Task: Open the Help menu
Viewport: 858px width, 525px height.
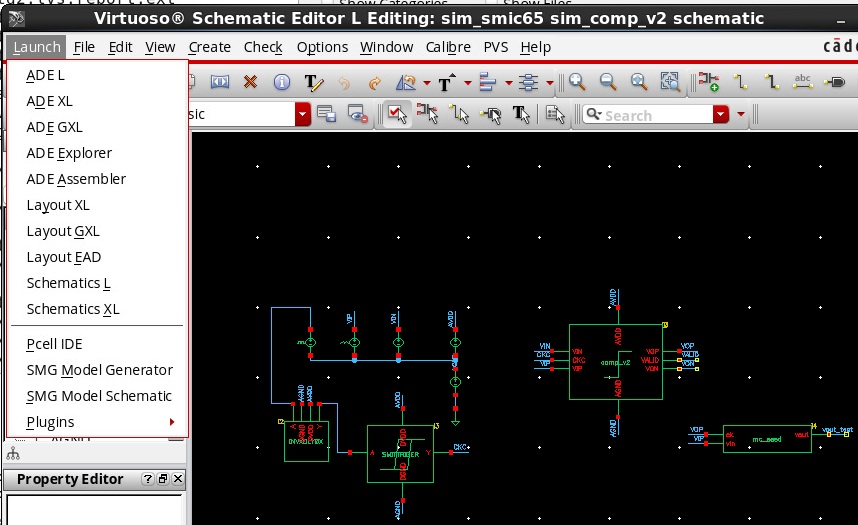Action: pos(535,47)
